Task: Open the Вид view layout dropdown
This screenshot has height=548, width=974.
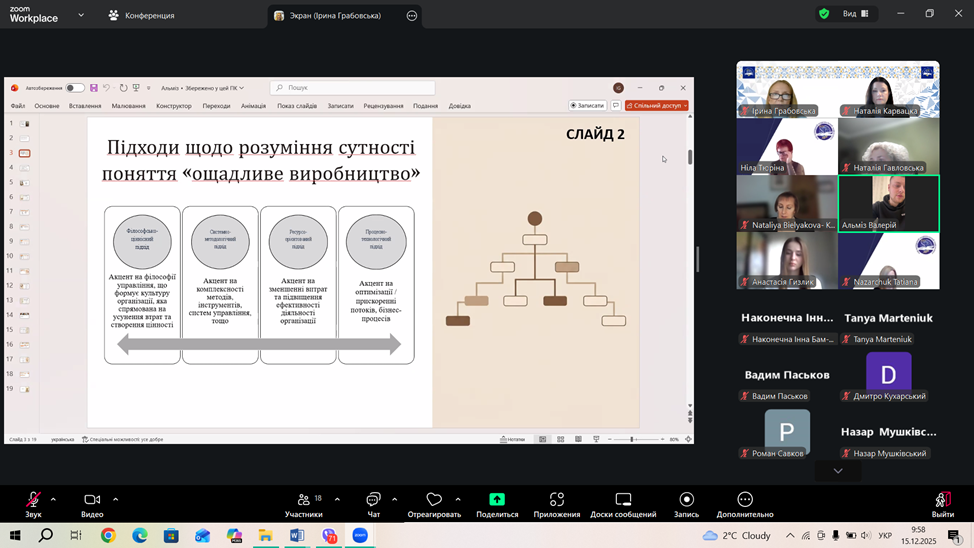Action: click(x=855, y=14)
